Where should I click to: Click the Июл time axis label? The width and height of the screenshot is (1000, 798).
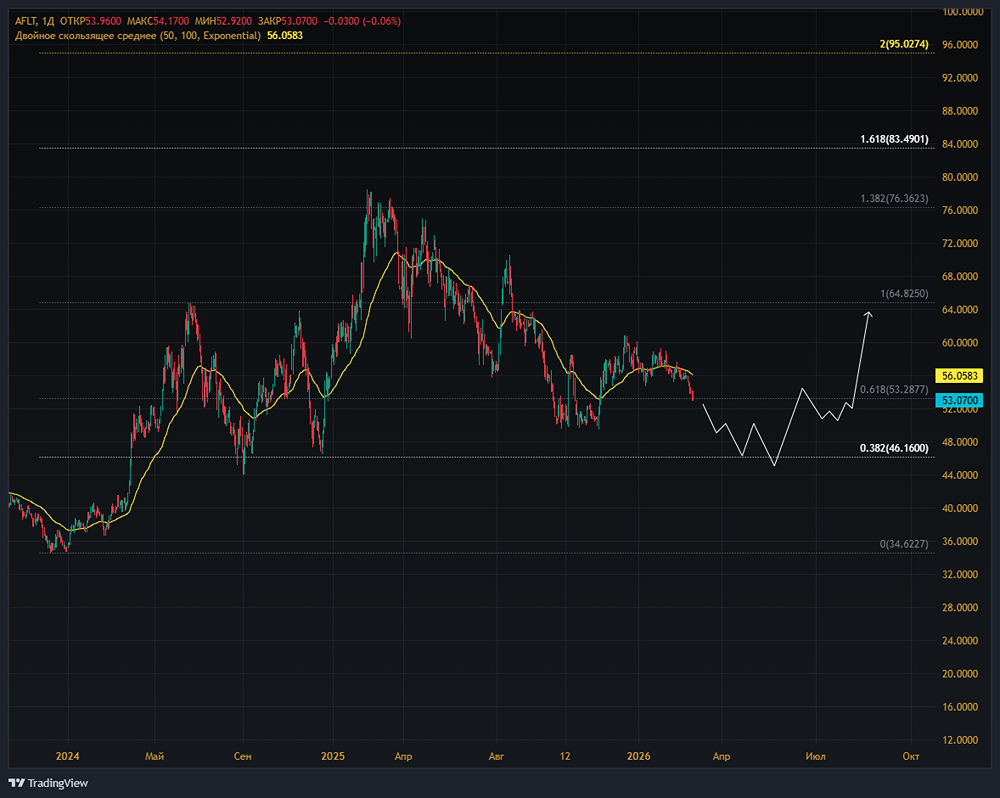816,757
